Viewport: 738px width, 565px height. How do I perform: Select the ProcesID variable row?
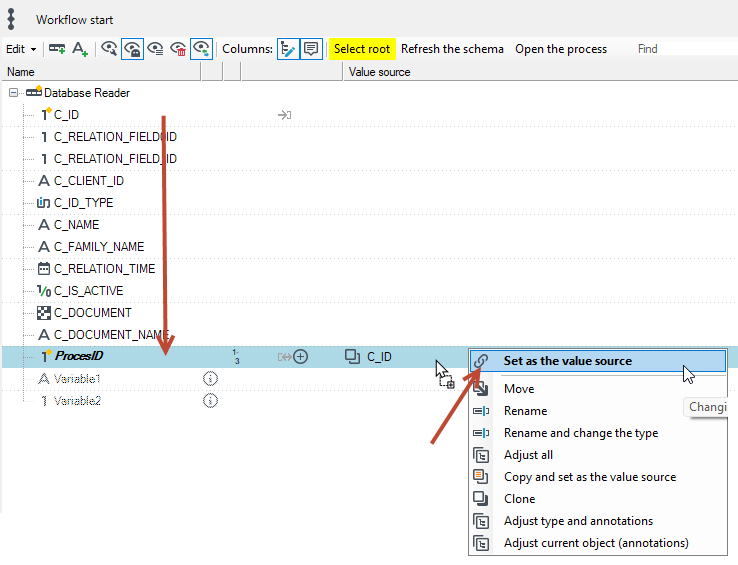pyautogui.click(x=79, y=356)
